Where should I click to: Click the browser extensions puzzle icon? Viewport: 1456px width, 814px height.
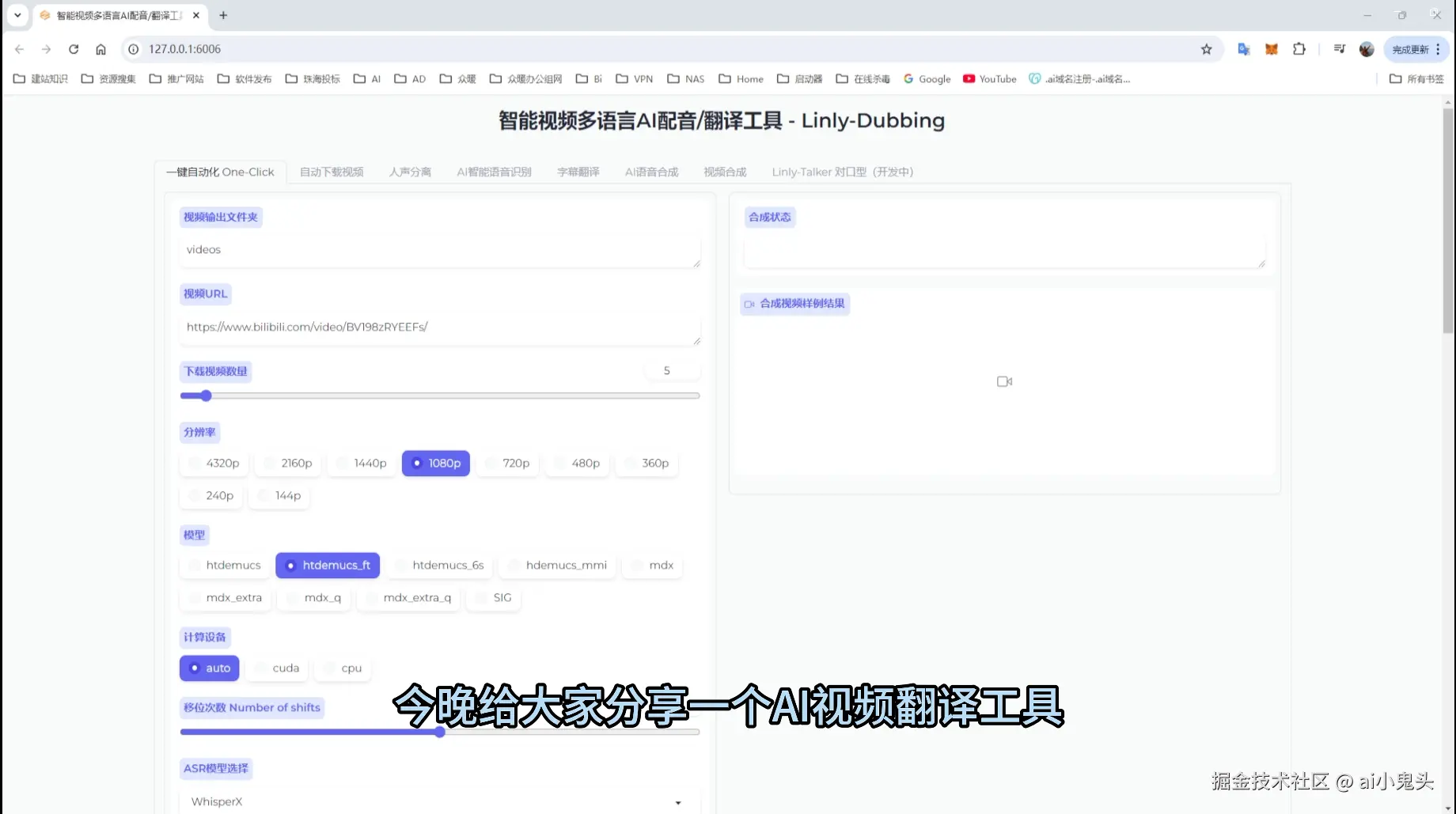click(x=1299, y=49)
